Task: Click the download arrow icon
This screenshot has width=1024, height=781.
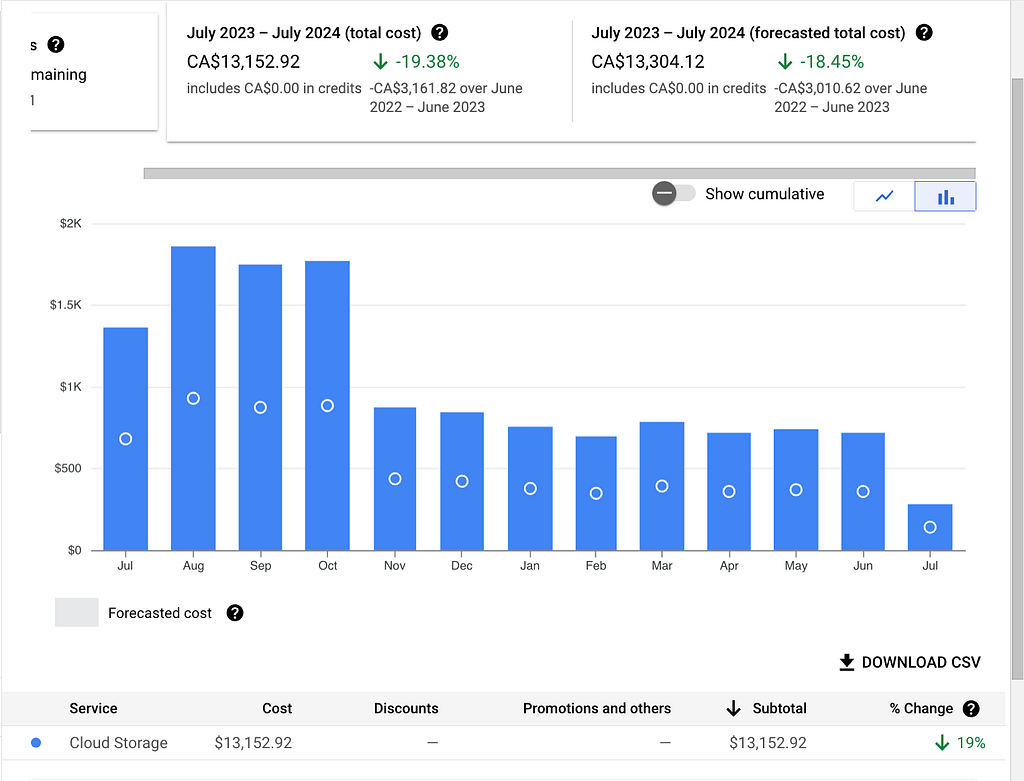Action: coord(846,662)
